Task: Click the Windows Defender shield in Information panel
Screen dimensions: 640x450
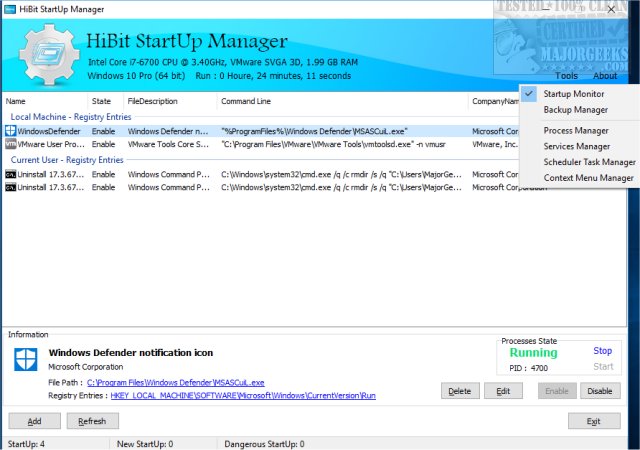Action: [26, 359]
